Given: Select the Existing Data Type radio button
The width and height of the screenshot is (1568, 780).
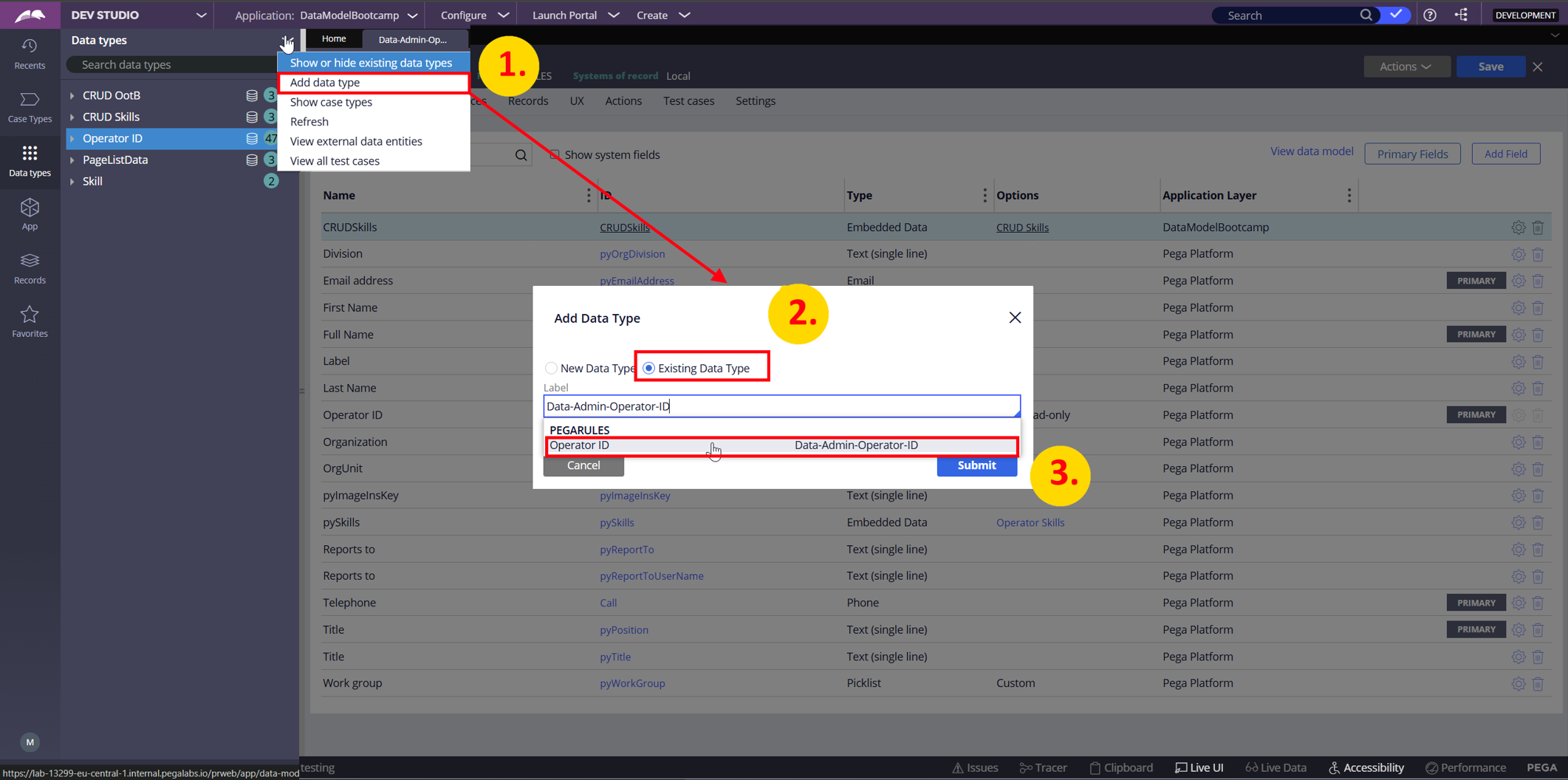Looking at the screenshot, I should (x=648, y=368).
